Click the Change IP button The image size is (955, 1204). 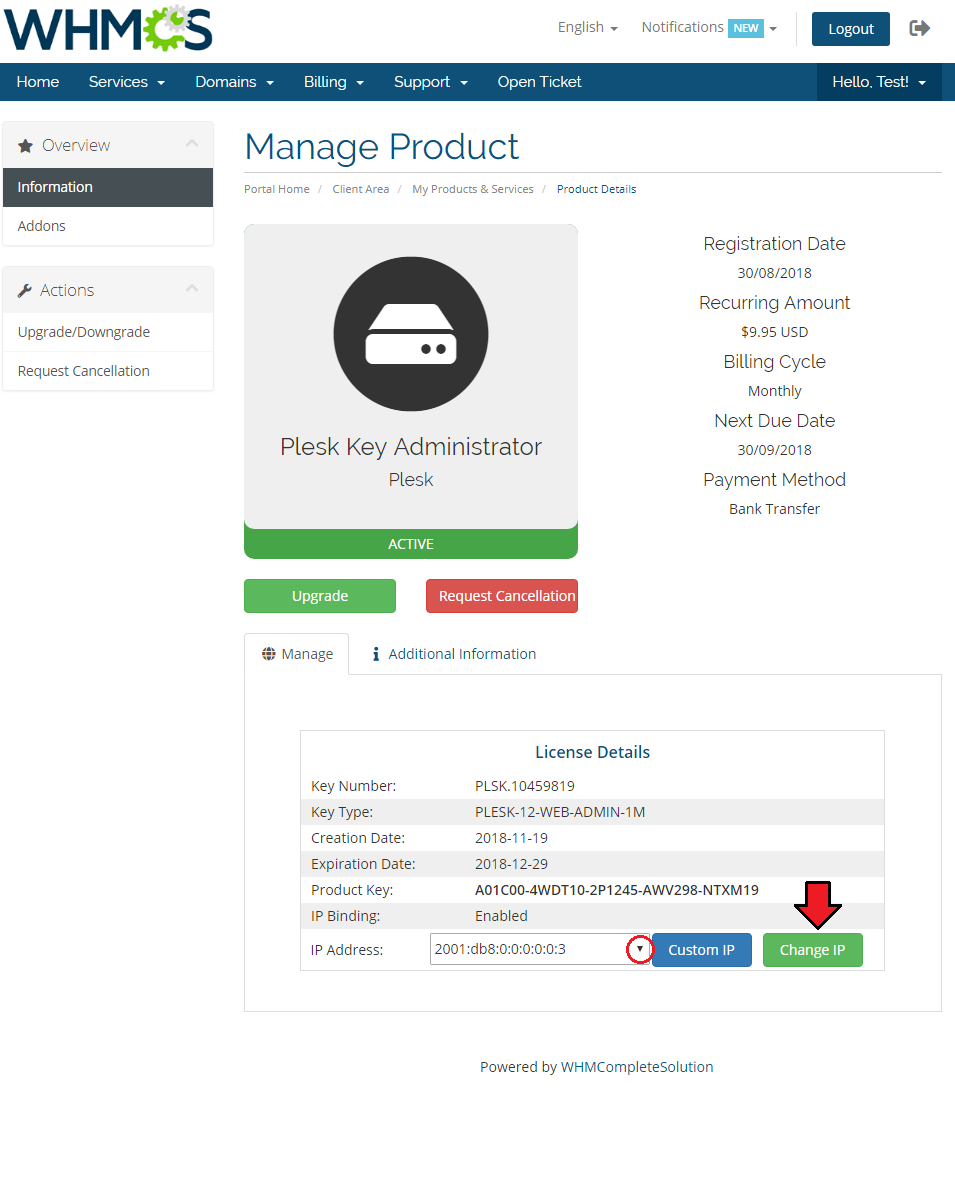pyautogui.click(x=813, y=950)
